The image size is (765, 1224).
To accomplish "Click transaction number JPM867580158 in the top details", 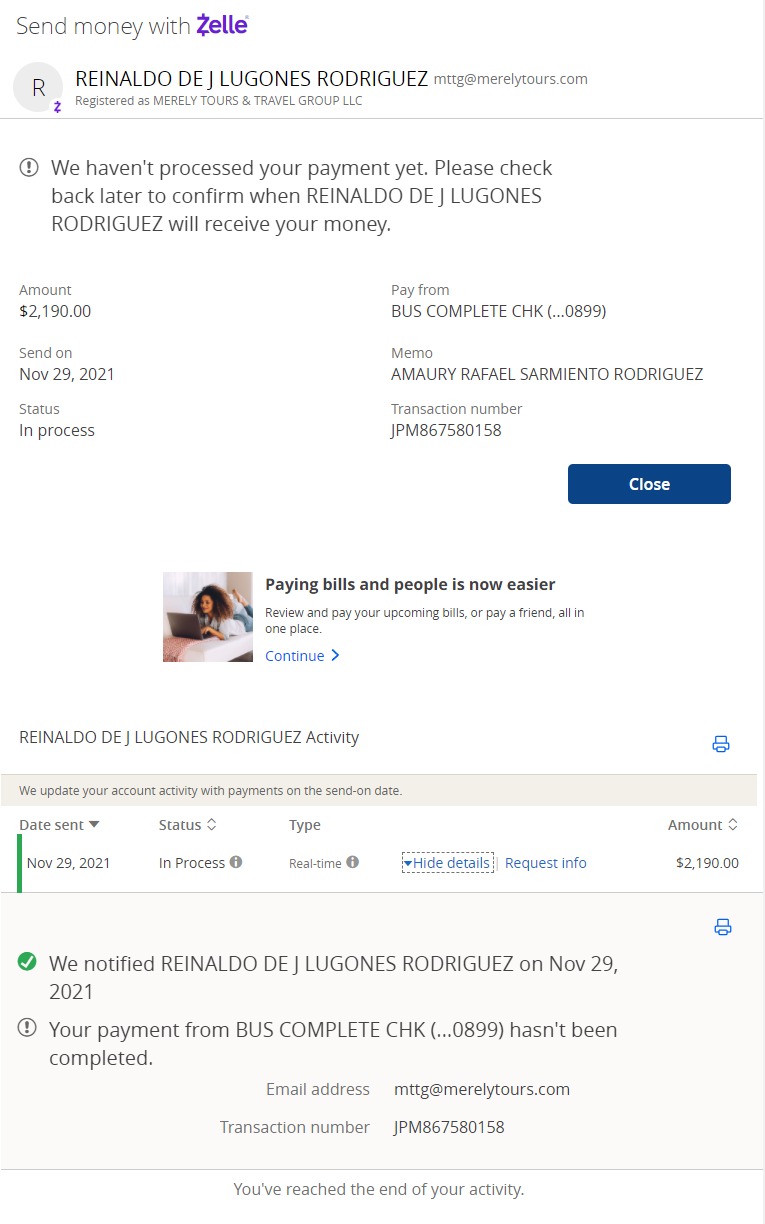I will click(446, 430).
